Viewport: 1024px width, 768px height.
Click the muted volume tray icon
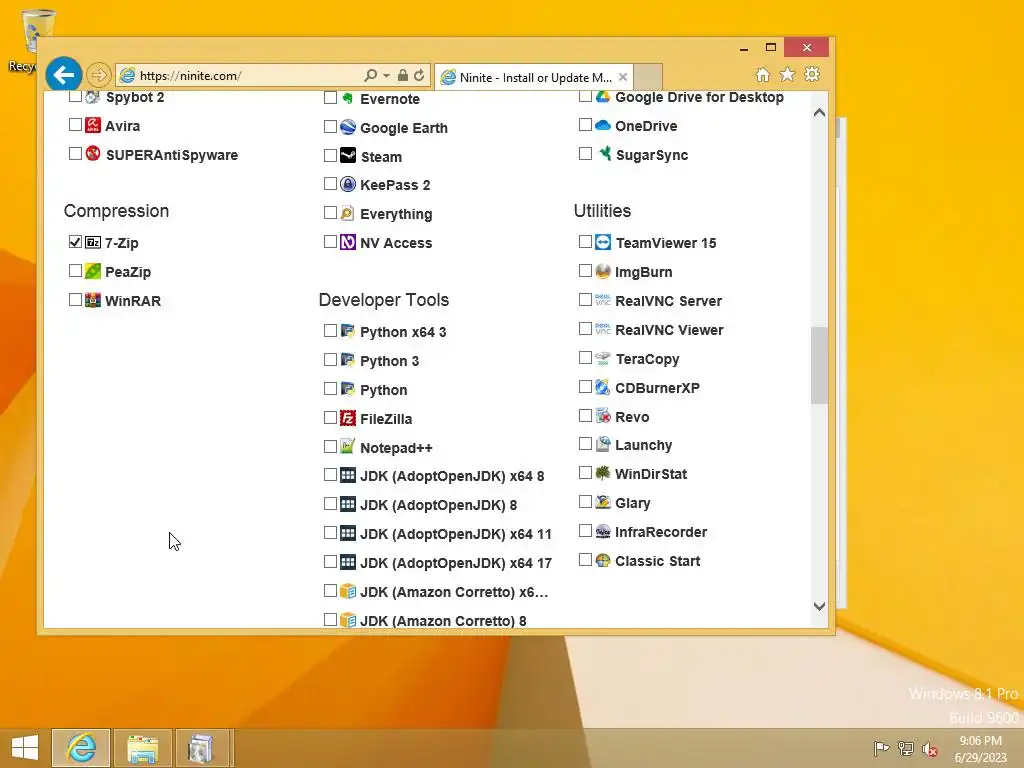[x=930, y=748]
